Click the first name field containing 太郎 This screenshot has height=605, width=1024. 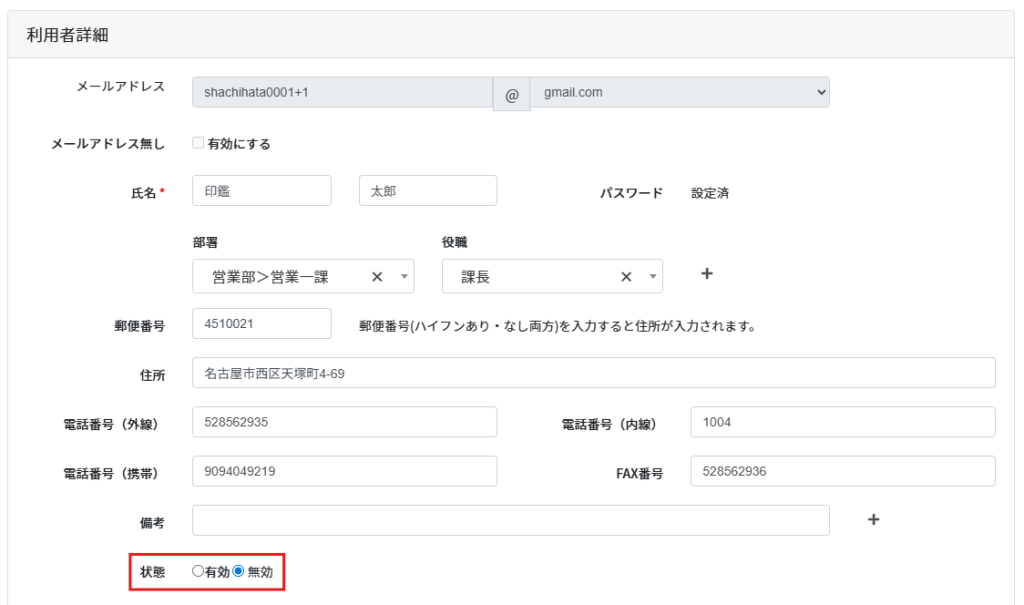(x=427, y=191)
